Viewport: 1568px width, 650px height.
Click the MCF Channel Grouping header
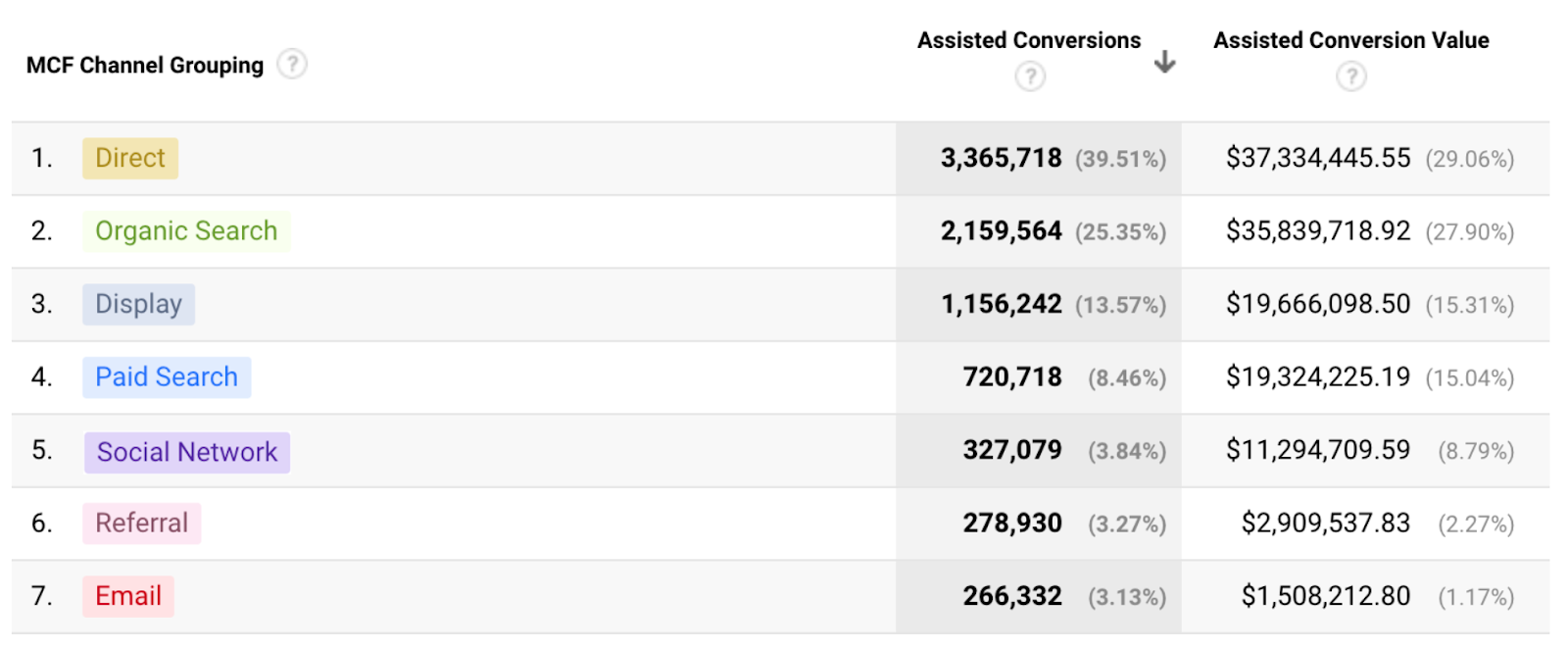tap(145, 66)
